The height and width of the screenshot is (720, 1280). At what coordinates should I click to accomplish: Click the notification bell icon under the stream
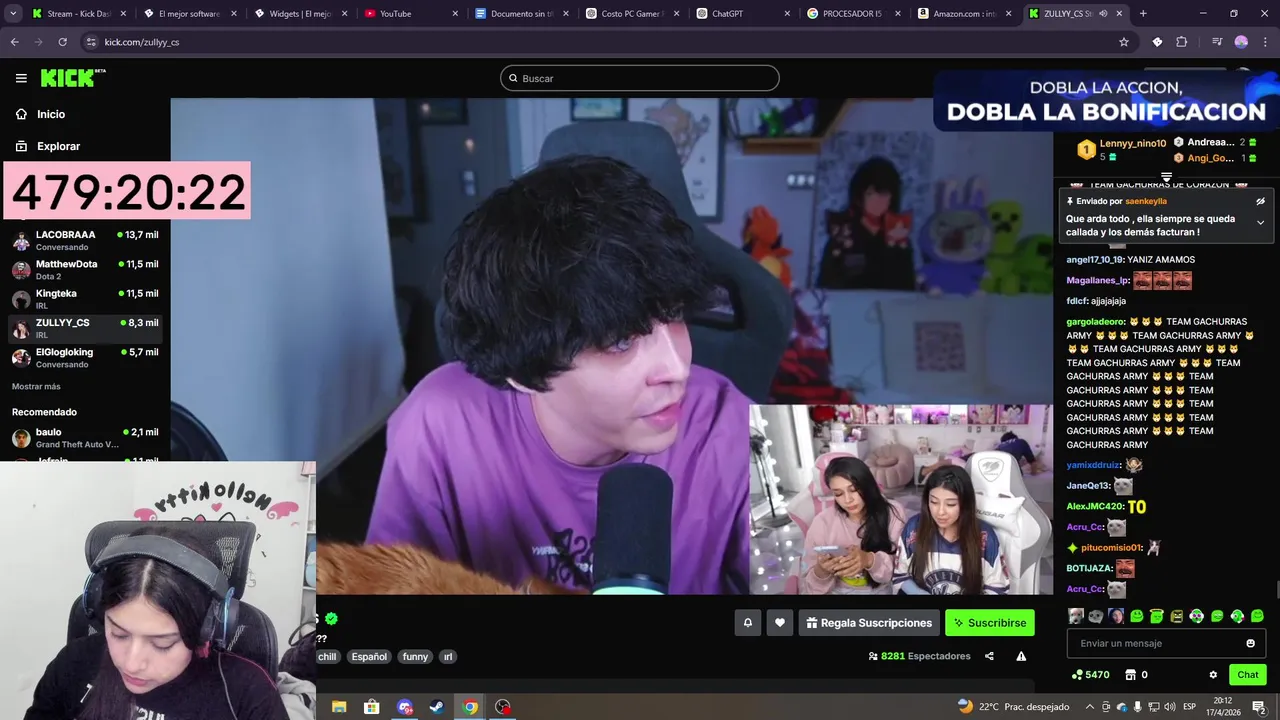point(748,623)
